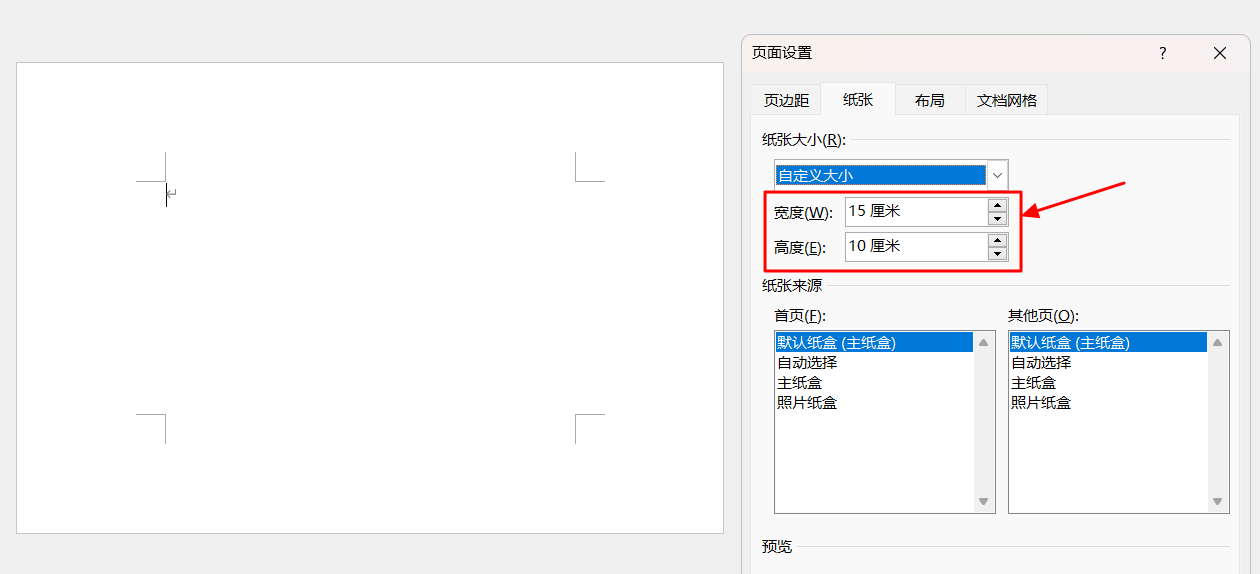
Task: Select the 纸张 tab
Action: click(x=858, y=99)
